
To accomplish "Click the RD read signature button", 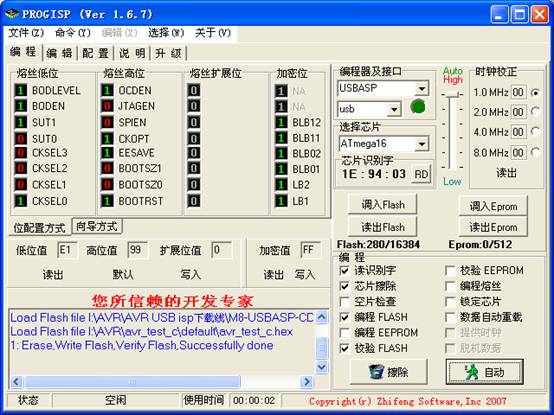I will tap(421, 174).
